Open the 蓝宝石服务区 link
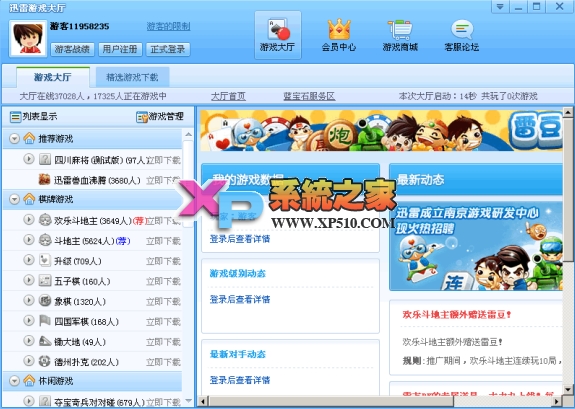 [309, 96]
